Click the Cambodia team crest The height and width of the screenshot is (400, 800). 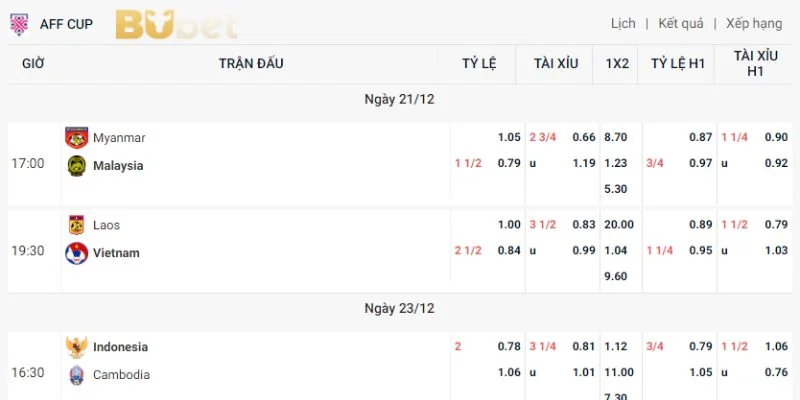(76, 375)
